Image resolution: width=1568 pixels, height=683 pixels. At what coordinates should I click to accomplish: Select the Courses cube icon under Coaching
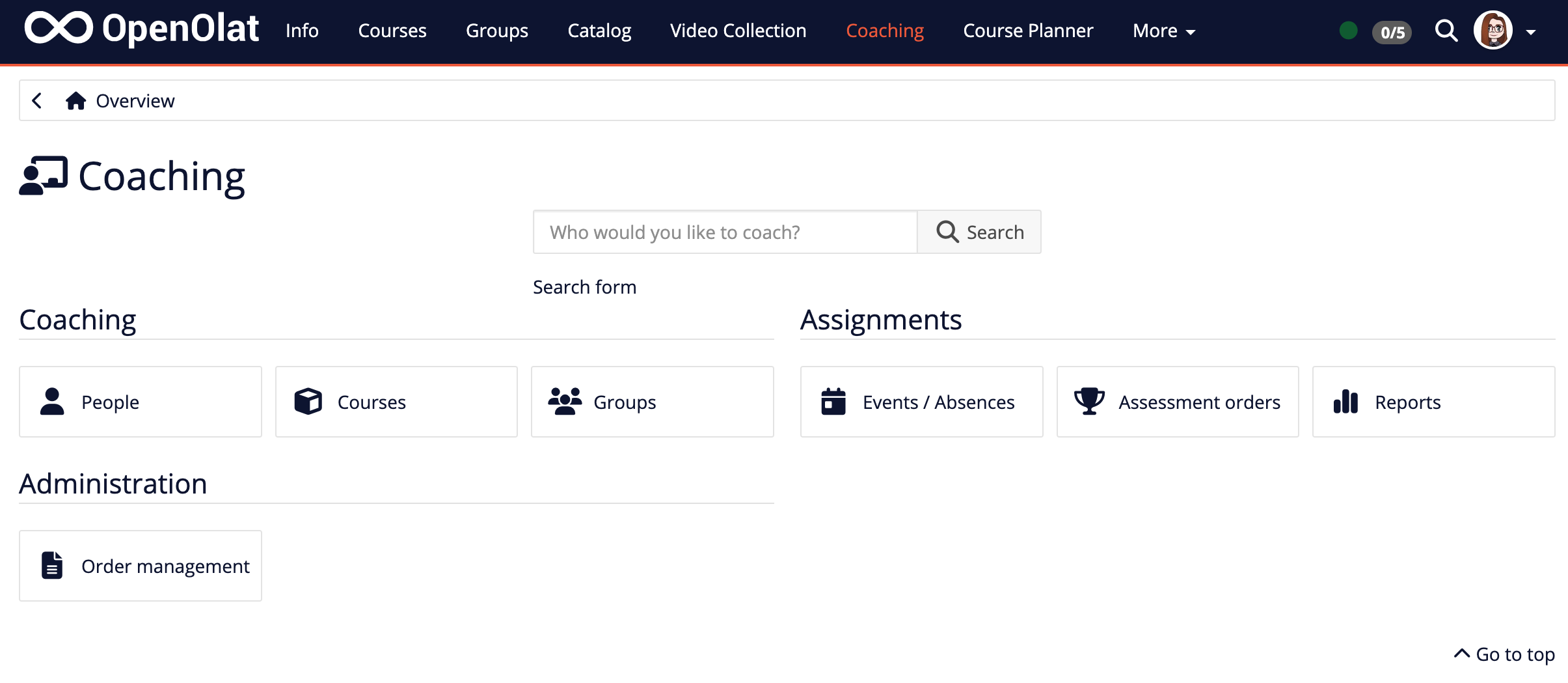(x=308, y=402)
